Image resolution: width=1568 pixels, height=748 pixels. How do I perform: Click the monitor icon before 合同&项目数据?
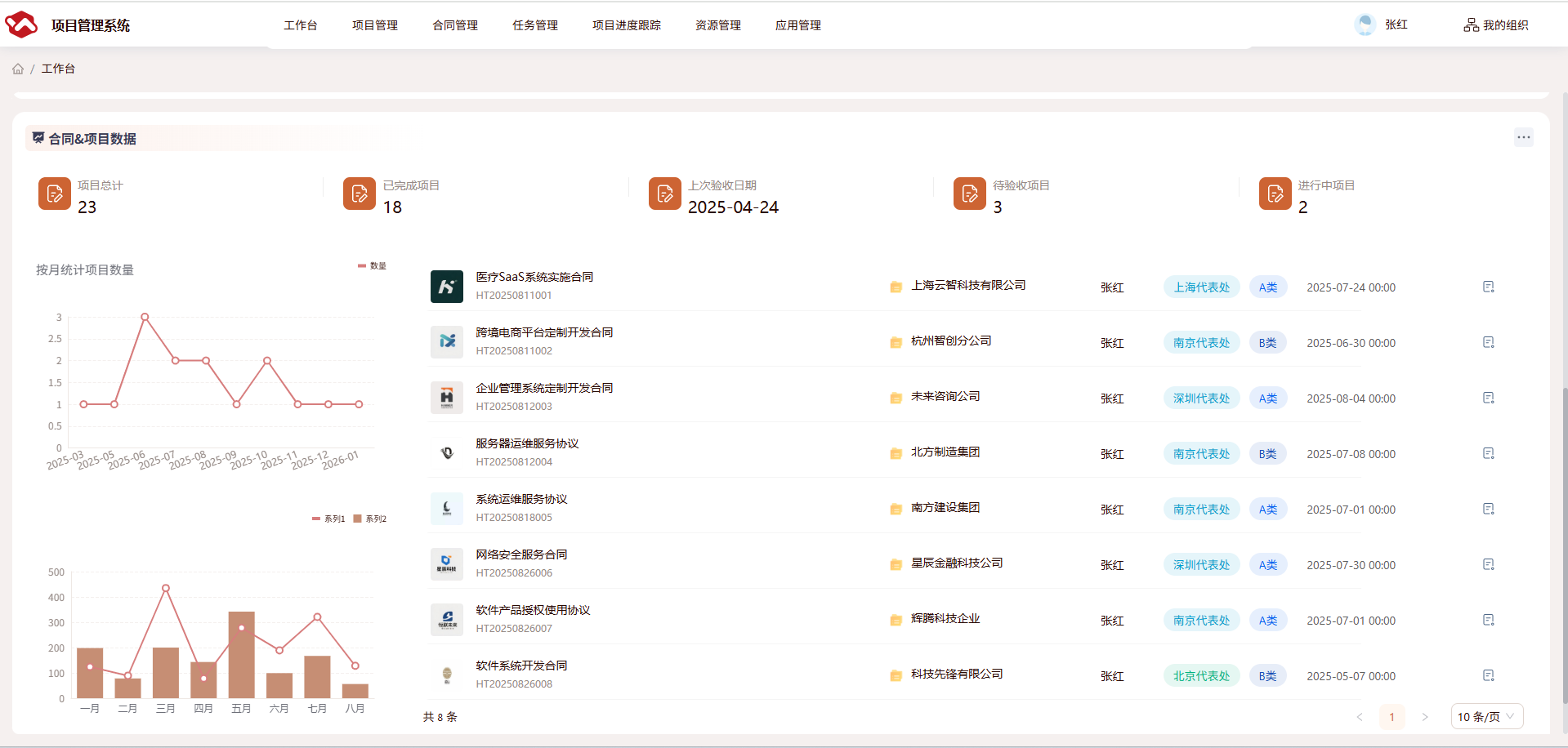(x=38, y=137)
